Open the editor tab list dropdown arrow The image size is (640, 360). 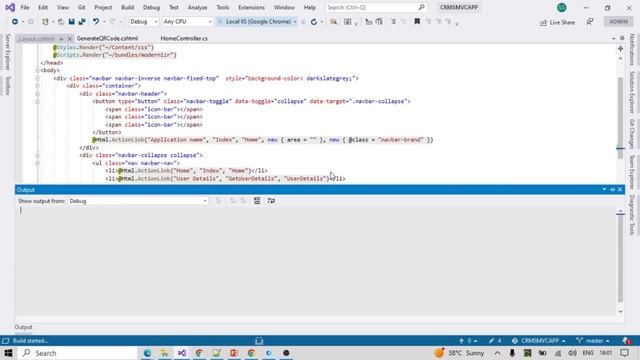pos(613,38)
